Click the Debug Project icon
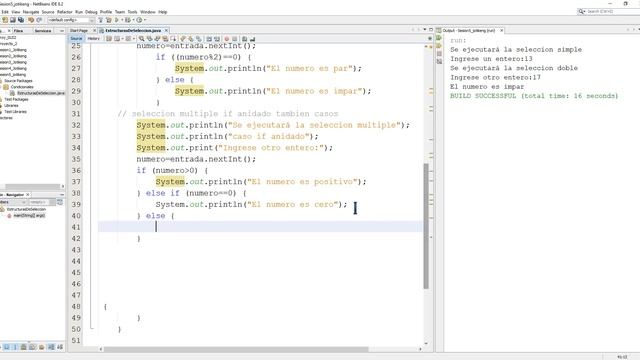 tap(127, 20)
